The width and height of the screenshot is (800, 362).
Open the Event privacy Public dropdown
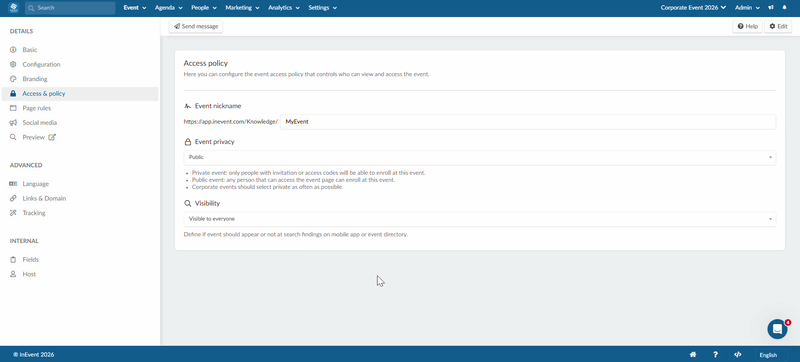(x=480, y=158)
